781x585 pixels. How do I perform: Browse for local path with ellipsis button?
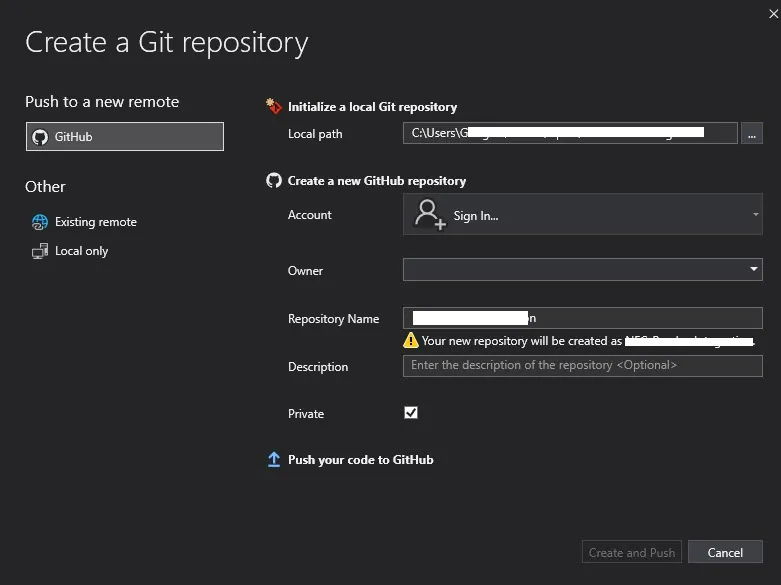pyautogui.click(x=752, y=133)
